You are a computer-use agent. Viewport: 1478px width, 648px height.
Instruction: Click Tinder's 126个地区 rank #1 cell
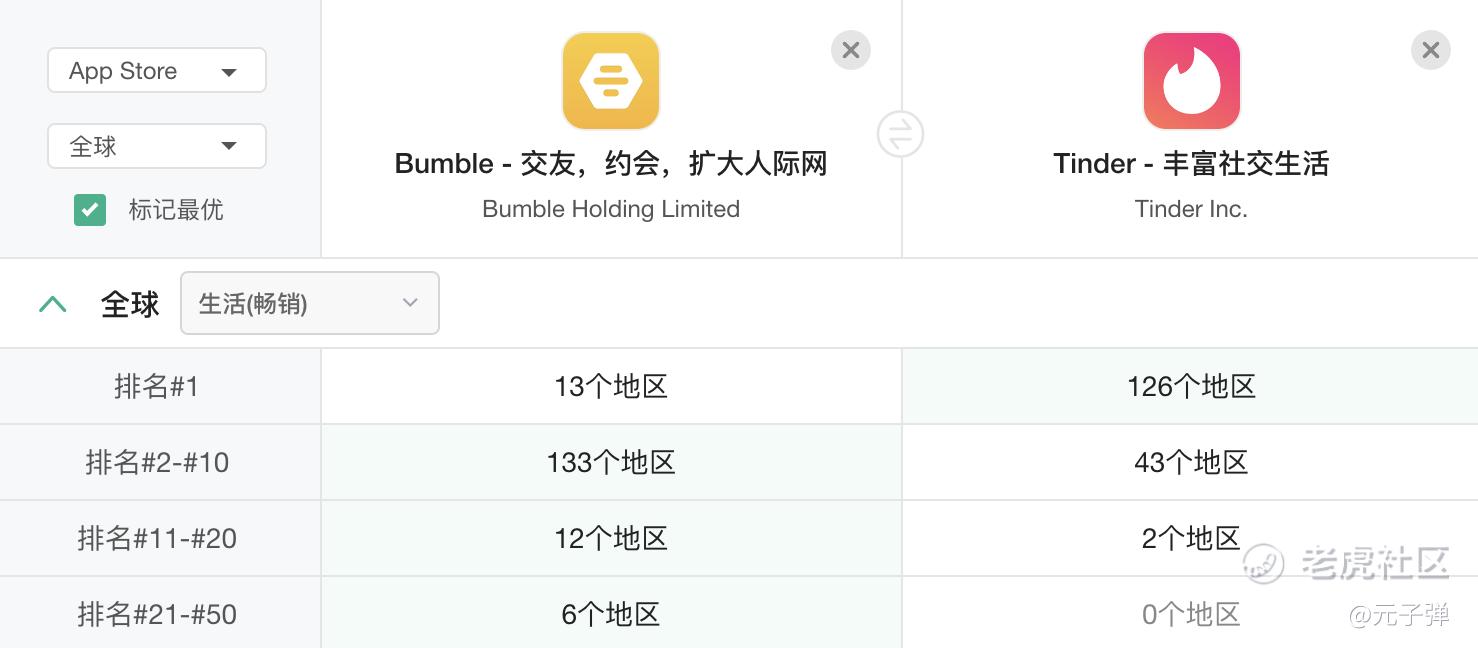click(x=1190, y=386)
